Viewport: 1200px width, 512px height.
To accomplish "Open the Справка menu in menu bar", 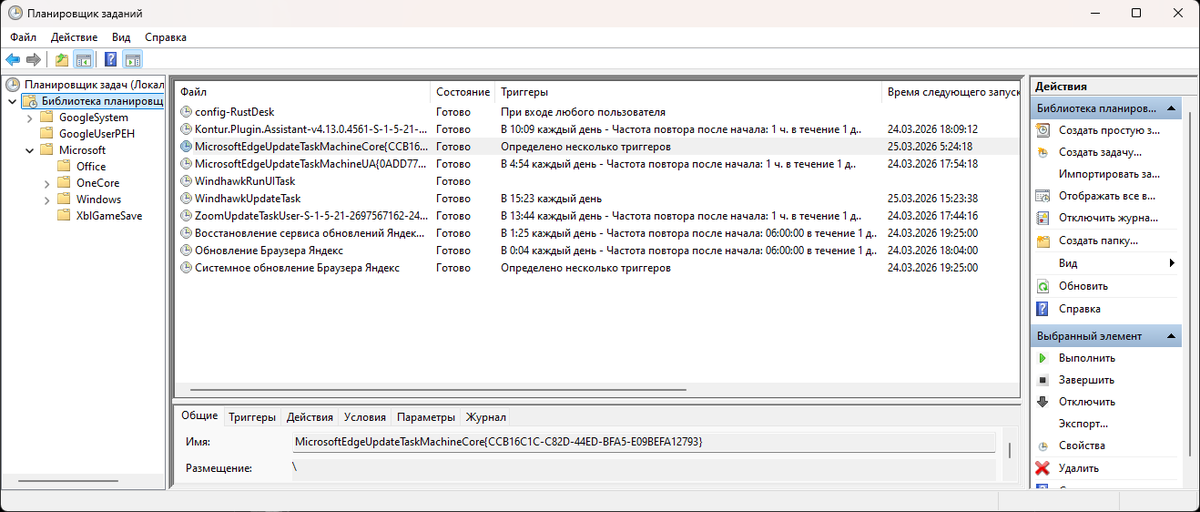I will (166, 37).
